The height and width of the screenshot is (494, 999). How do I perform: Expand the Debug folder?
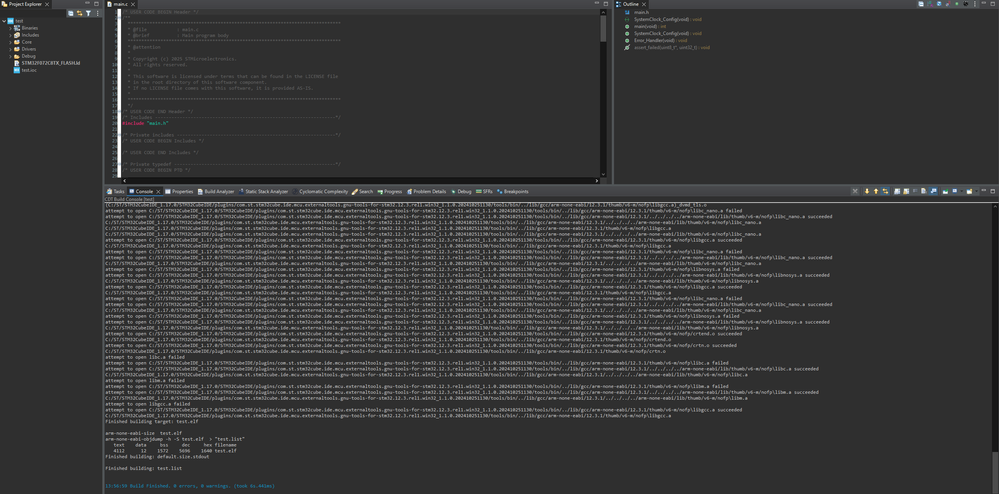coord(10,56)
